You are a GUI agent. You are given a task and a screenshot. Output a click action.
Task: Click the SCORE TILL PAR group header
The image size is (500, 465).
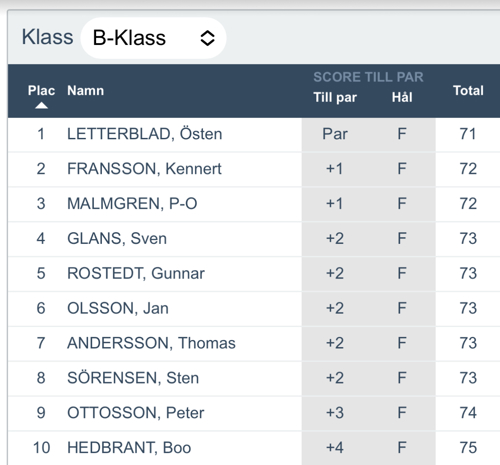368,77
